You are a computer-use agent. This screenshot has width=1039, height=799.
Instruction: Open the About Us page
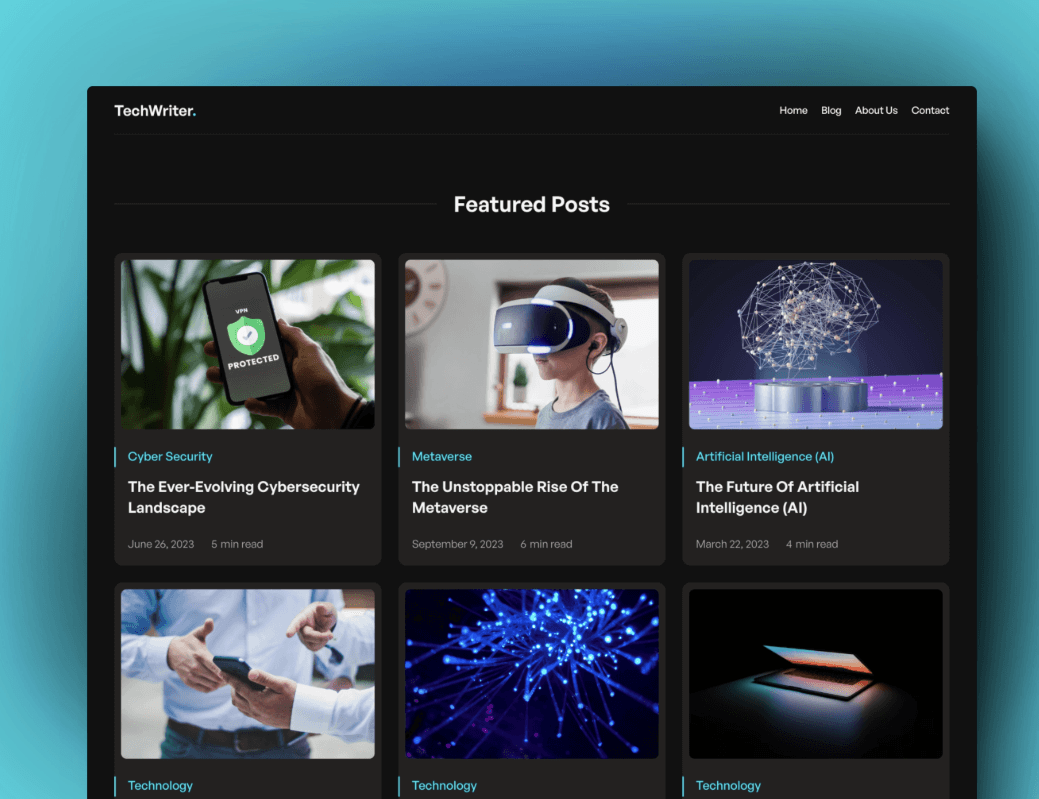(876, 111)
